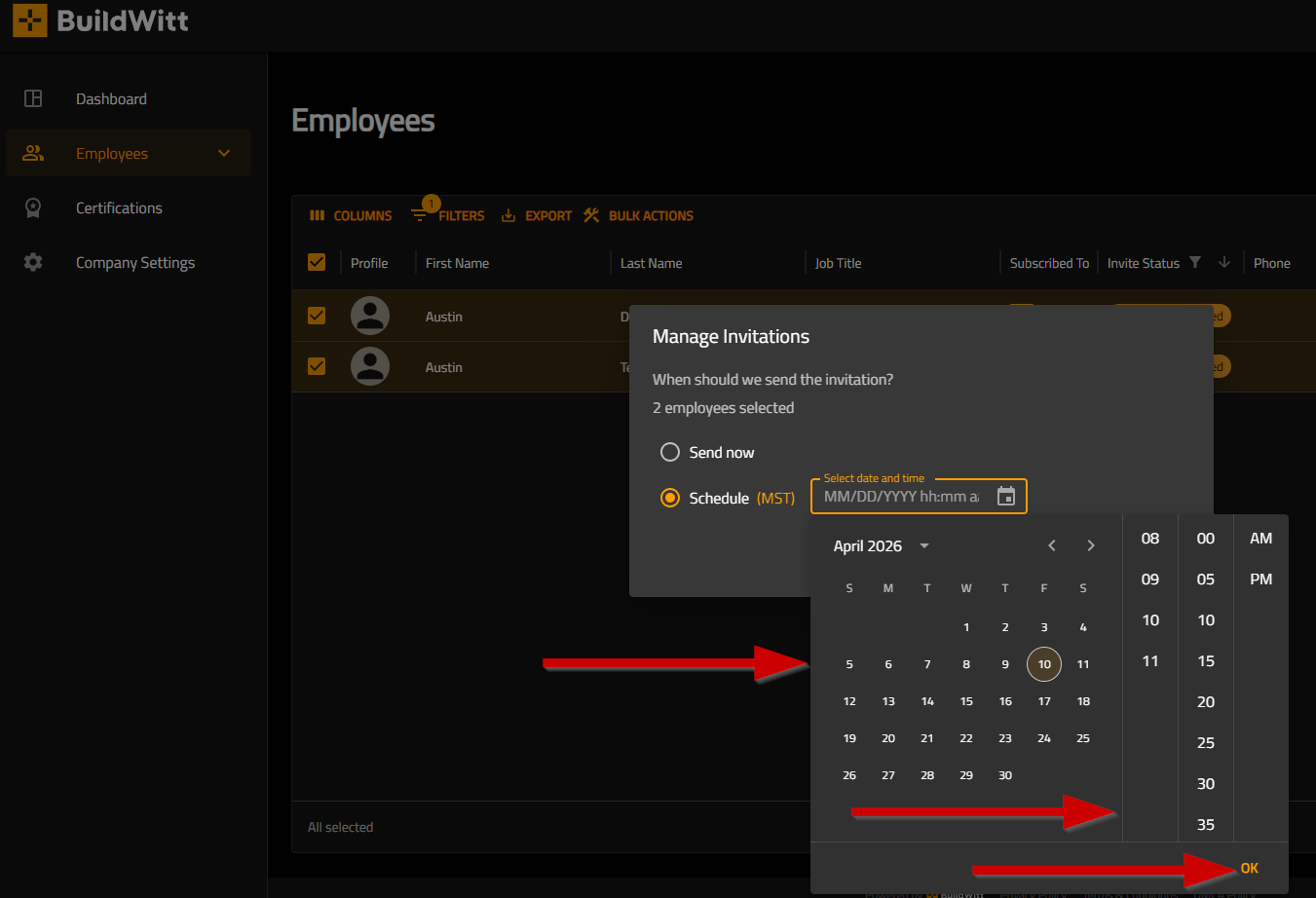Click the Invite Status filter funnel icon

click(1195, 262)
